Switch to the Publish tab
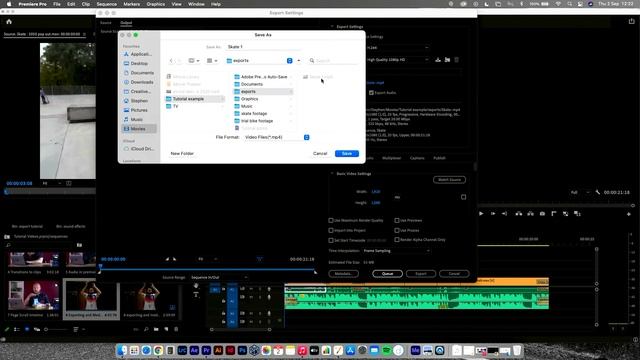 (439, 158)
